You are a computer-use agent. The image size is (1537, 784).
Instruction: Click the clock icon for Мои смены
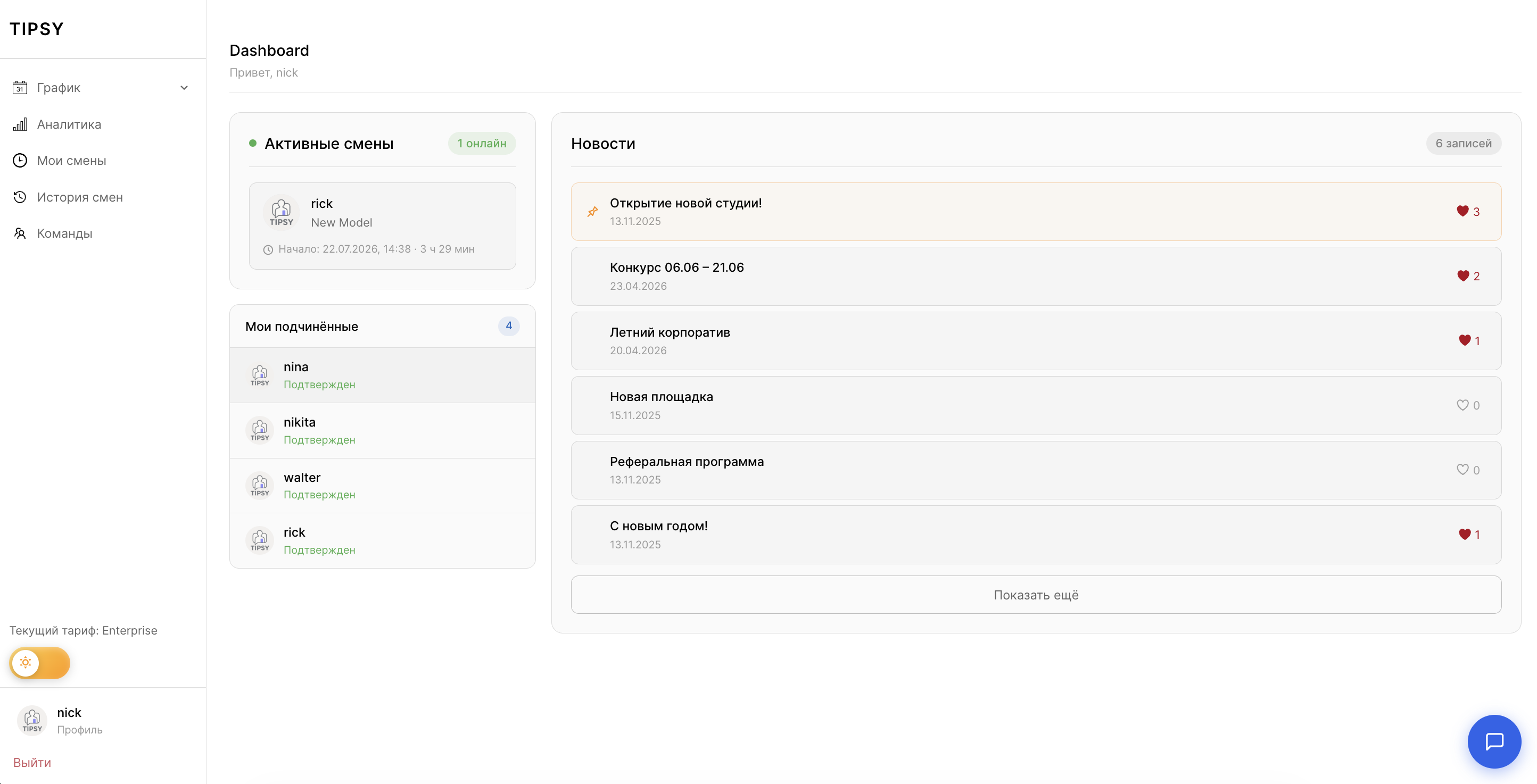point(20,161)
